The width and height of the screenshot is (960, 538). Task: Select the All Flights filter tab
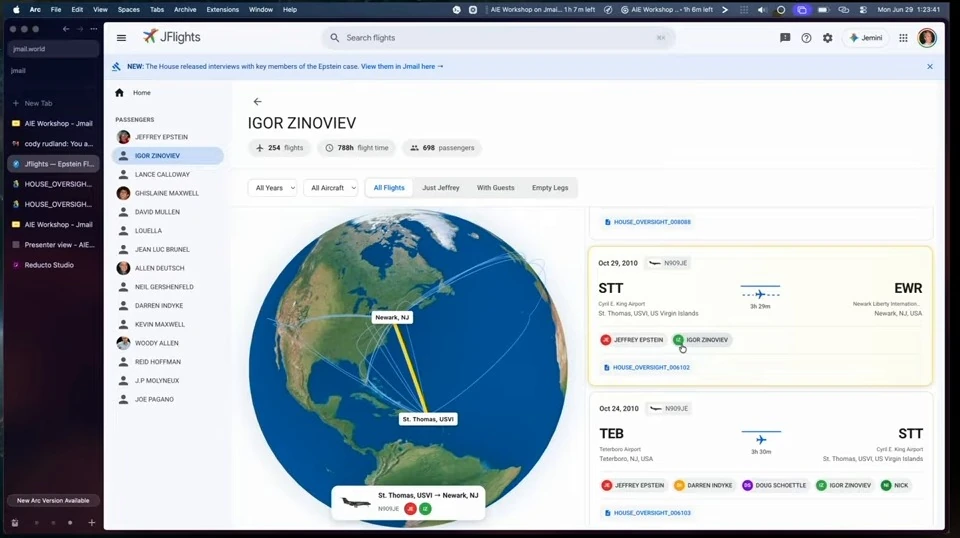[x=389, y=188]
